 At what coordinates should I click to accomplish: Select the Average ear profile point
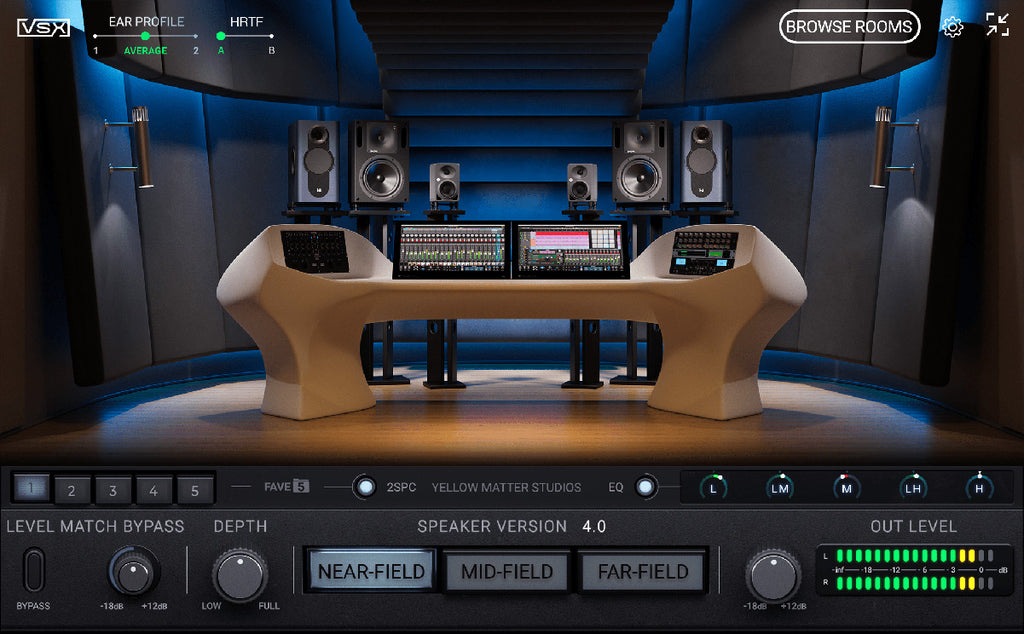pos(145,36)
